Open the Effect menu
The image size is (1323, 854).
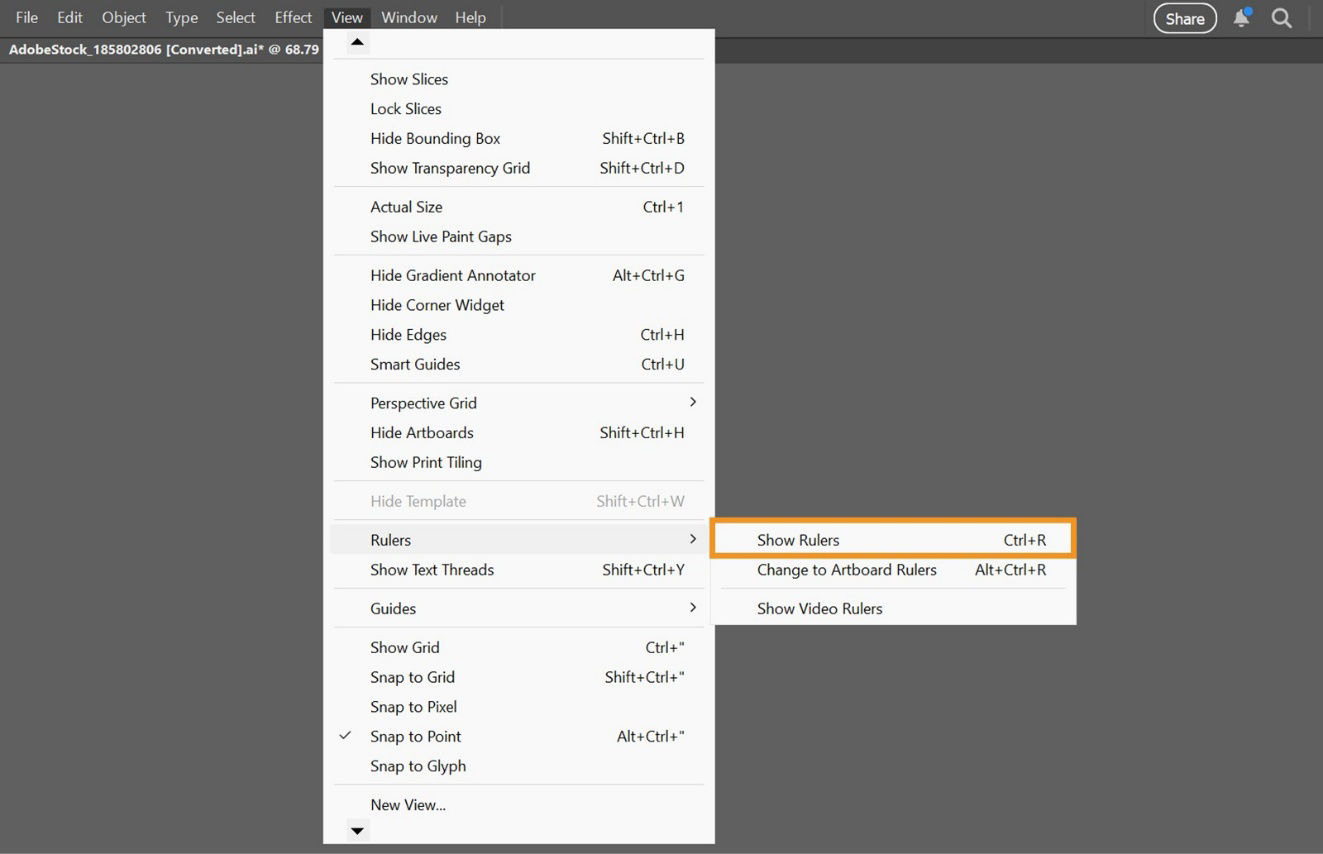coord(292,17)
